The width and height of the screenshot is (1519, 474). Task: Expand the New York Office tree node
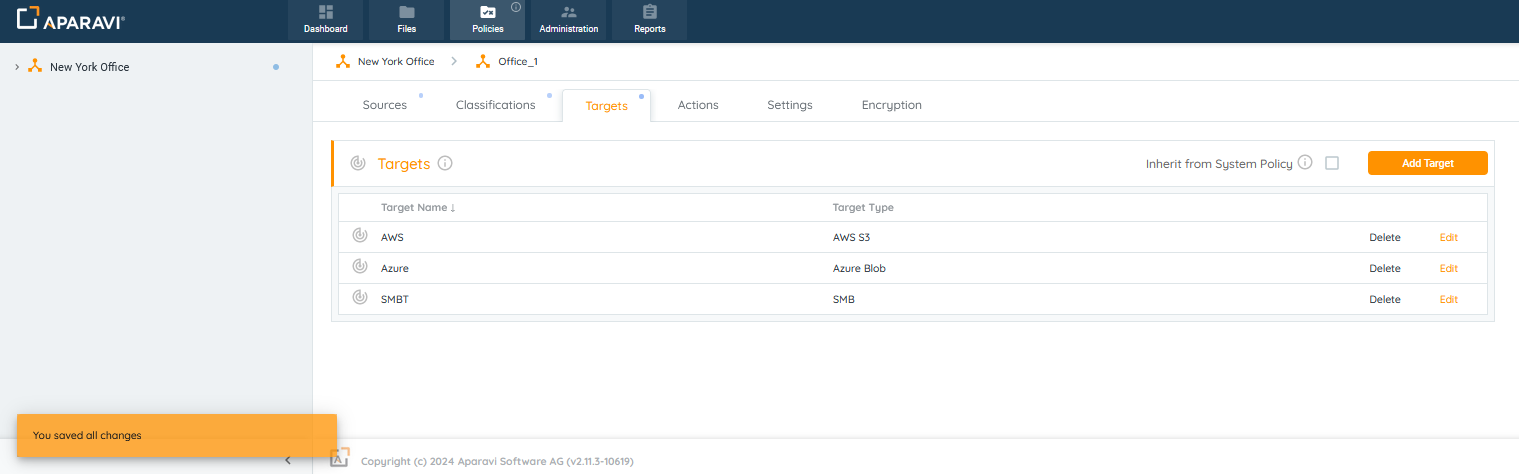click(17, 67)
